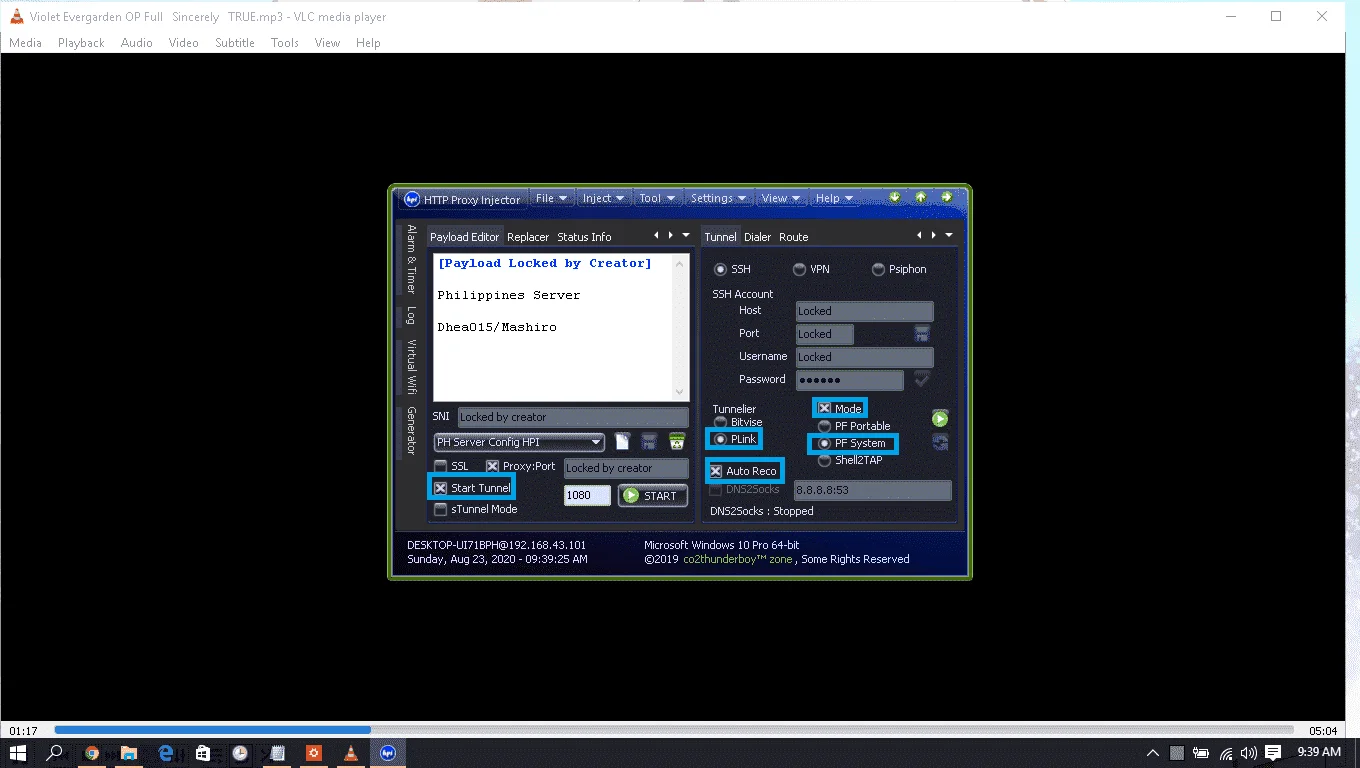Open the tab list dropdown beside Route
Screen dimensions: 1360x768
click(x=949, y=236)
